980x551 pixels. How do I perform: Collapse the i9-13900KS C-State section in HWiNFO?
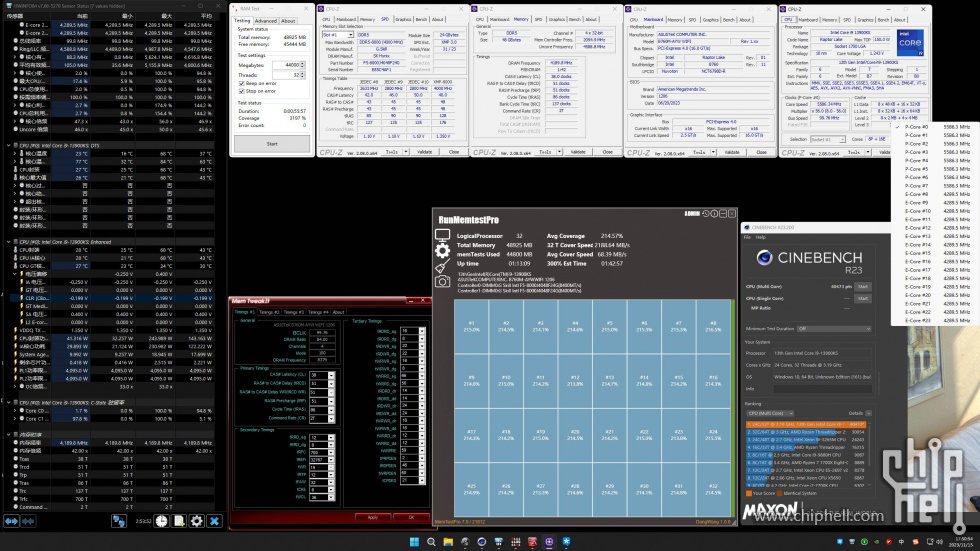tap(9, 403)
